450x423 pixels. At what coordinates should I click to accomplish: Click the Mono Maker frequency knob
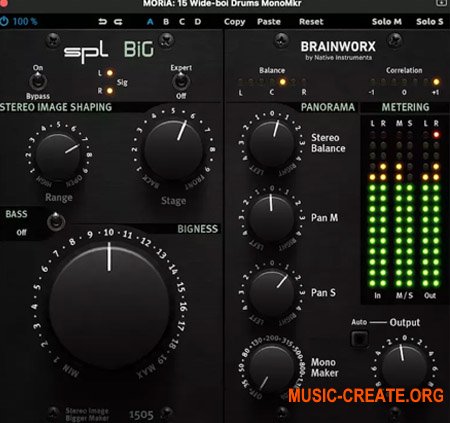[x=272, y=368]
